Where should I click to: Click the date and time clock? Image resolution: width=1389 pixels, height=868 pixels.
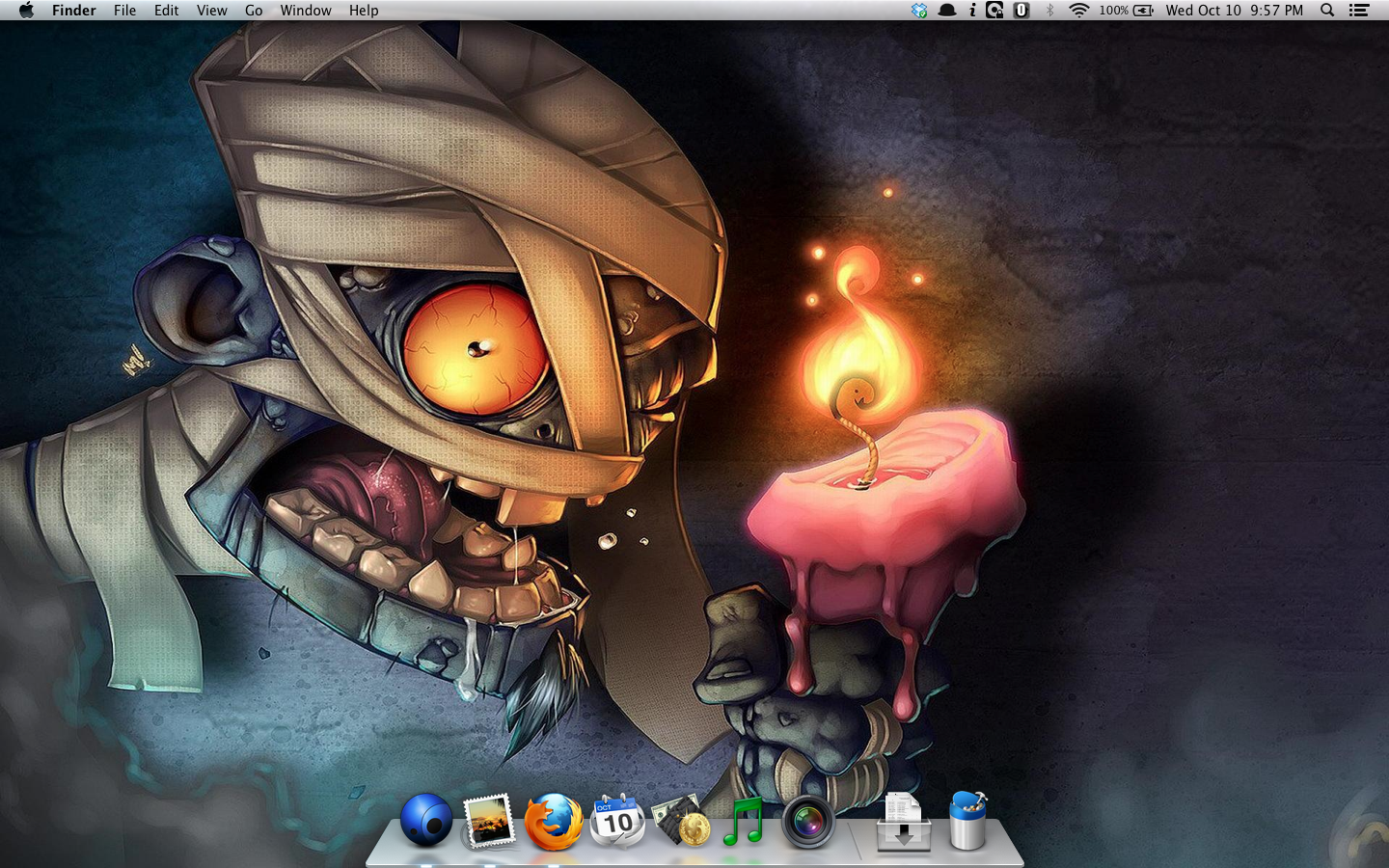[1234, 10]
